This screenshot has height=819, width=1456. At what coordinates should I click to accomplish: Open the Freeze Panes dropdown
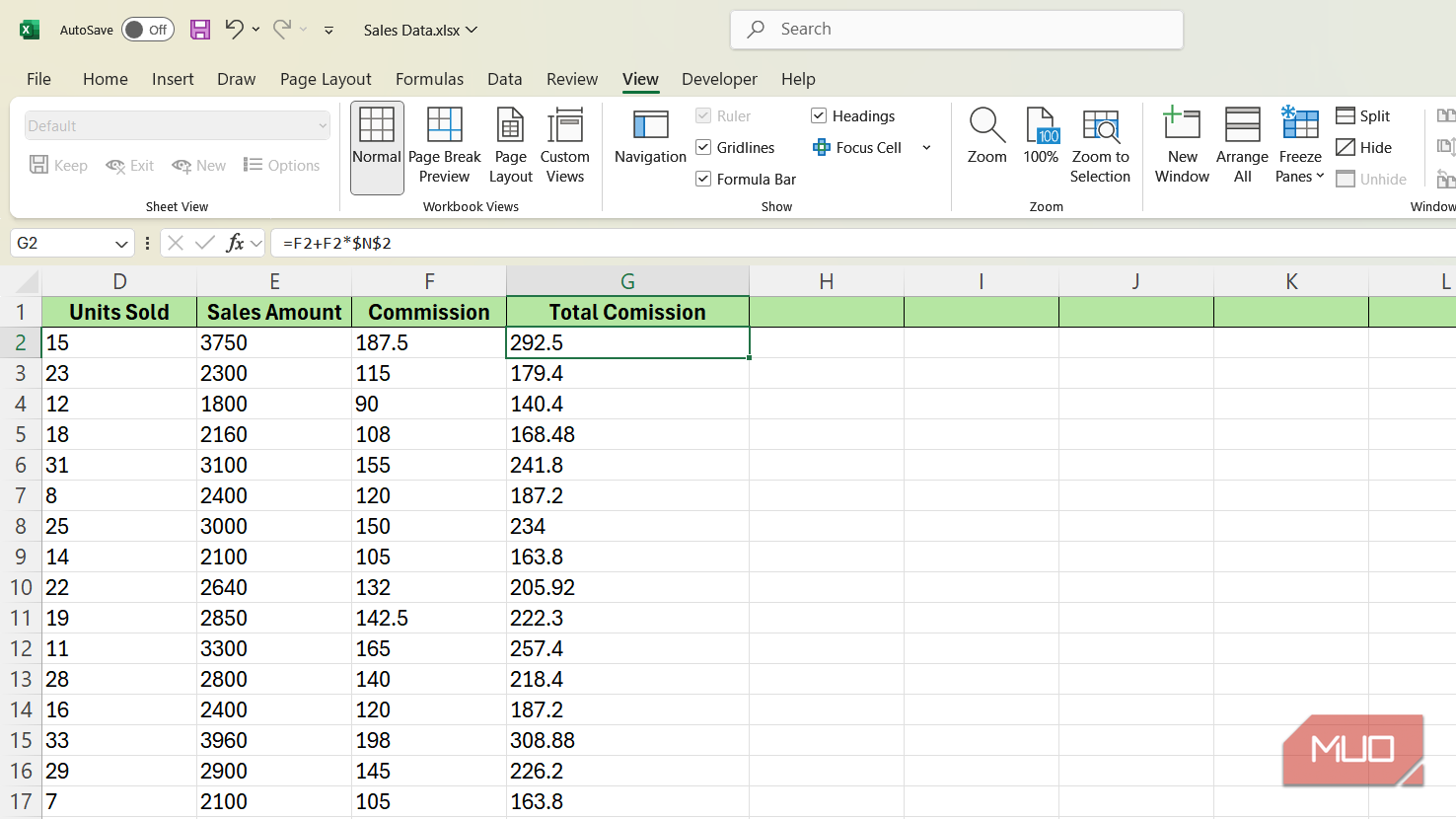(x=1299, y=147)
